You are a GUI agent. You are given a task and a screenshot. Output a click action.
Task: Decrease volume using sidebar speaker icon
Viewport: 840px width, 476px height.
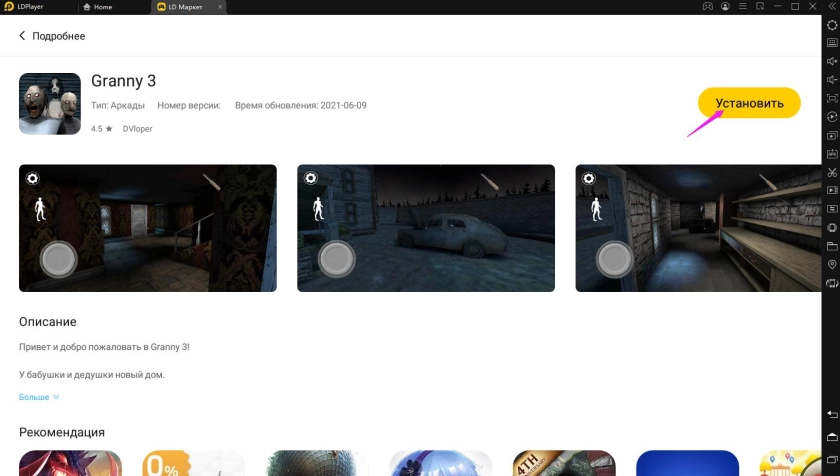pyautogui.click(x=832, y=80)
